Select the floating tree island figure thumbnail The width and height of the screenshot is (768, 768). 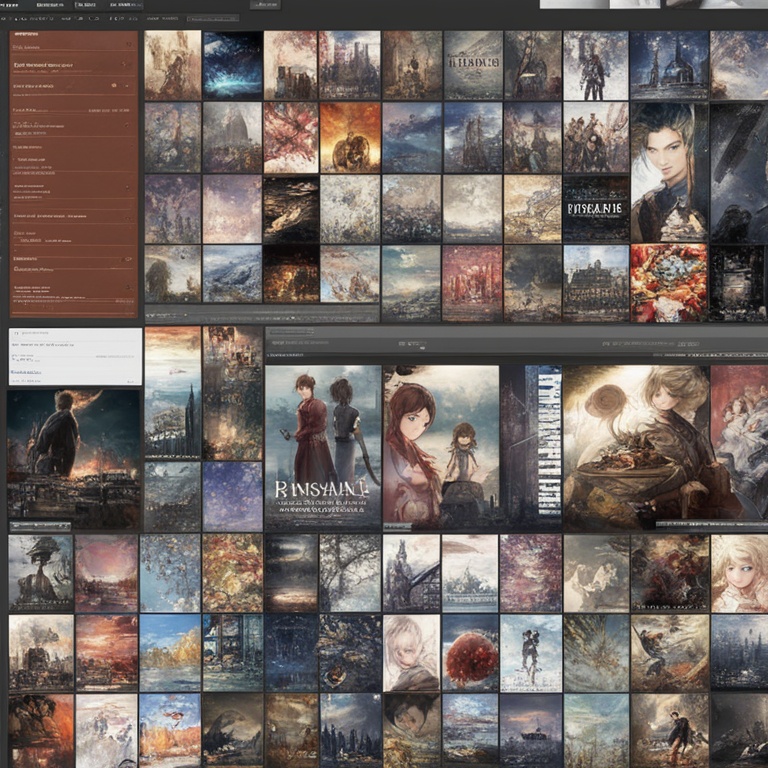[41, 573]
